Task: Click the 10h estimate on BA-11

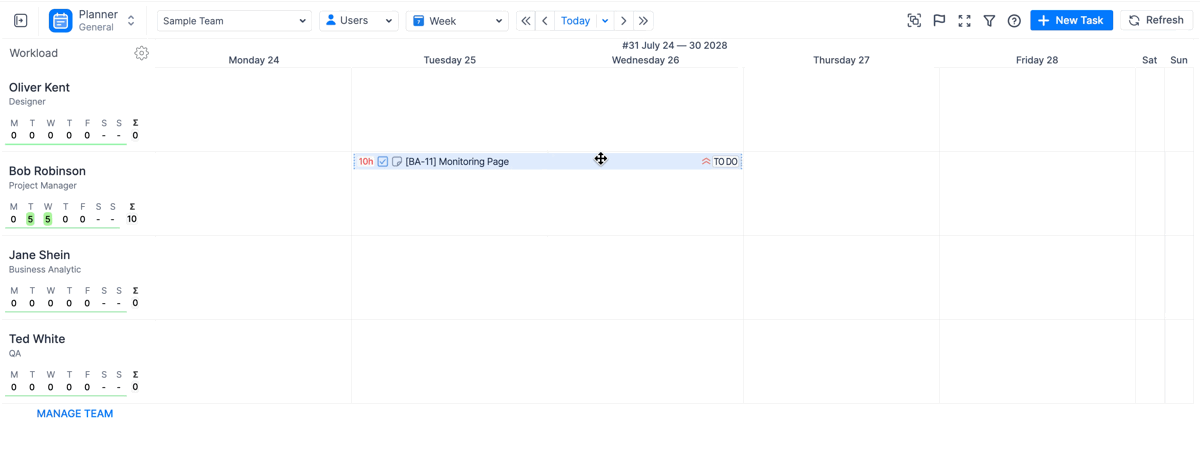Action: click(366, 161)
